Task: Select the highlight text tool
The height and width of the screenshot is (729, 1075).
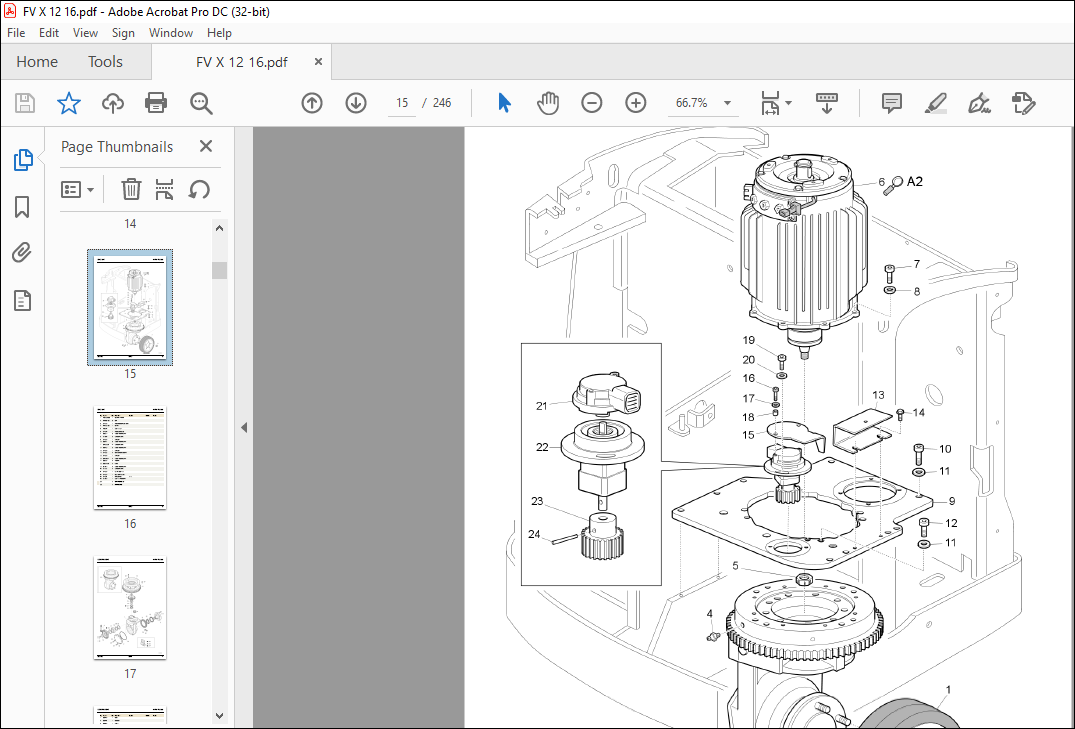Action: tap(935, 103)
